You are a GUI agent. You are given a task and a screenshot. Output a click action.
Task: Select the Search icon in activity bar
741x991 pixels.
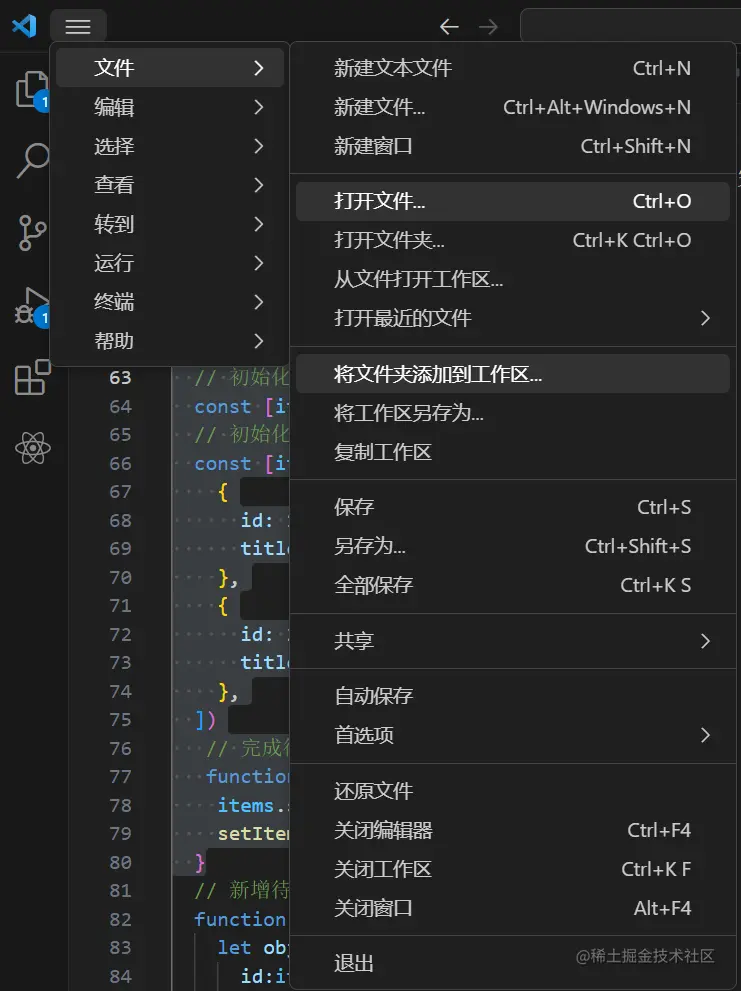31,160
